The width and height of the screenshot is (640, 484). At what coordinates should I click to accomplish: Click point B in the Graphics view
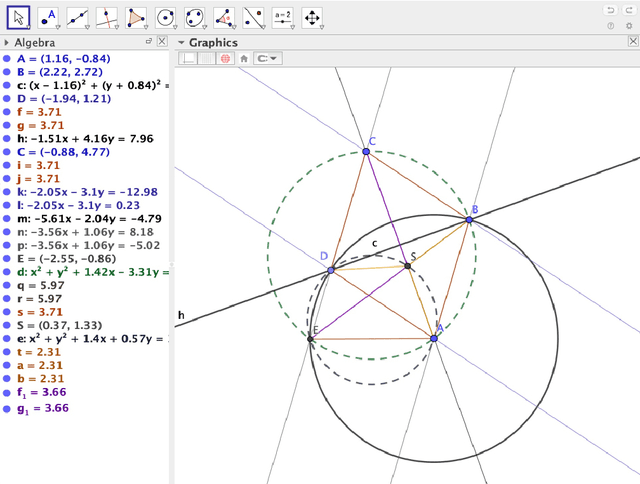click(468, 219)
